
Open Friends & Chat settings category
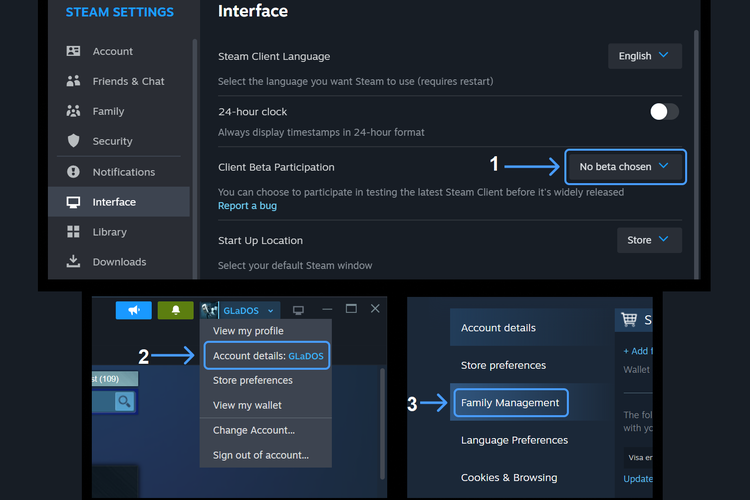(x=119, y=81)
